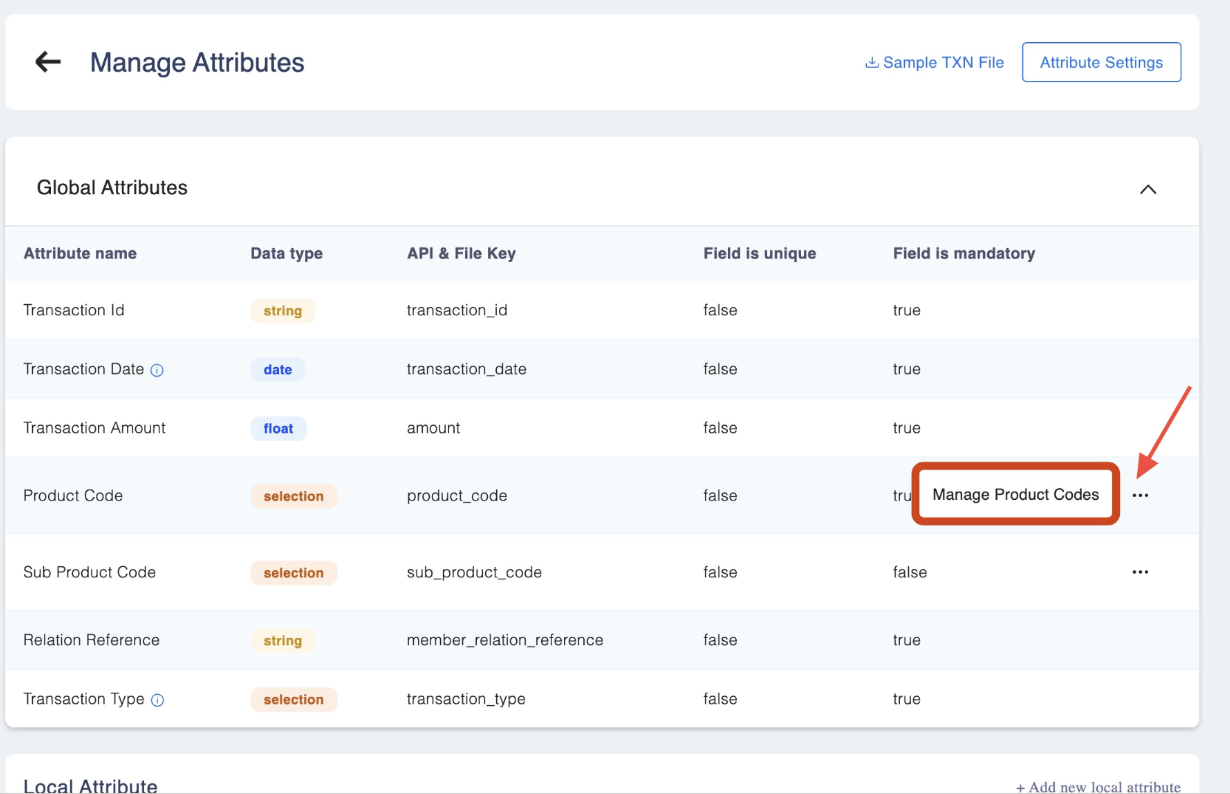Click the Data type column header
The height and width of the screenshot is (794, 1230).
pos(286,253)
